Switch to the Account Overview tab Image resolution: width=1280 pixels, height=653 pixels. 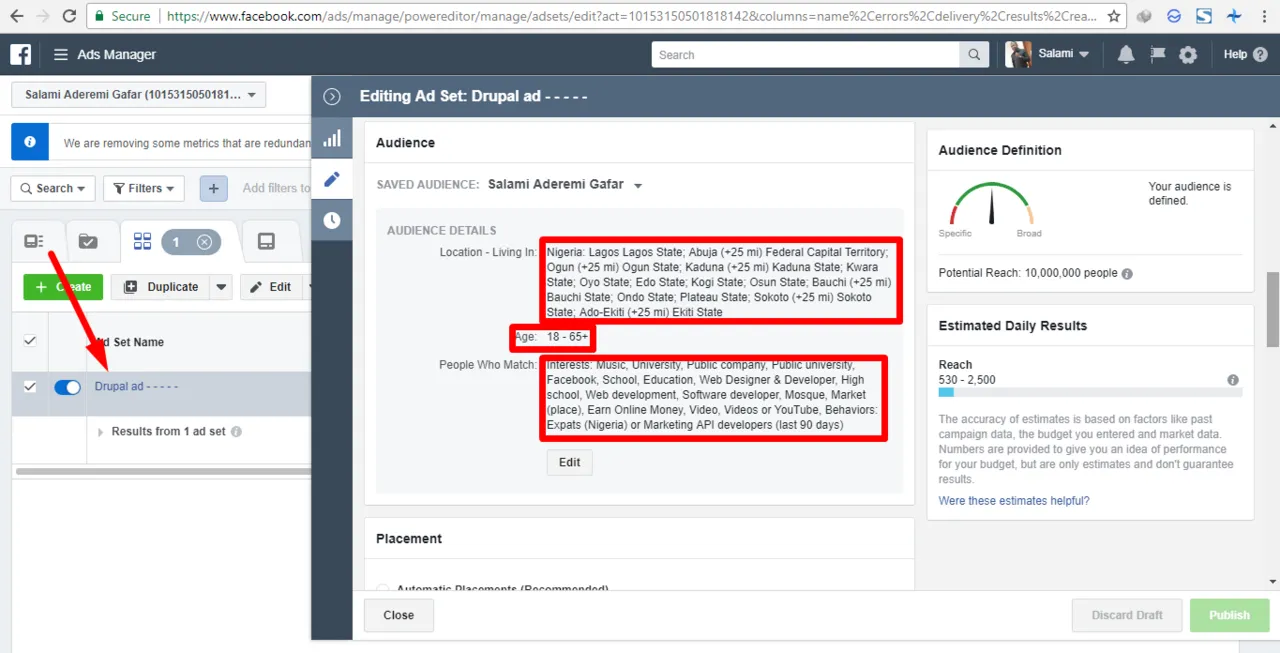click(x=34, y=241)
